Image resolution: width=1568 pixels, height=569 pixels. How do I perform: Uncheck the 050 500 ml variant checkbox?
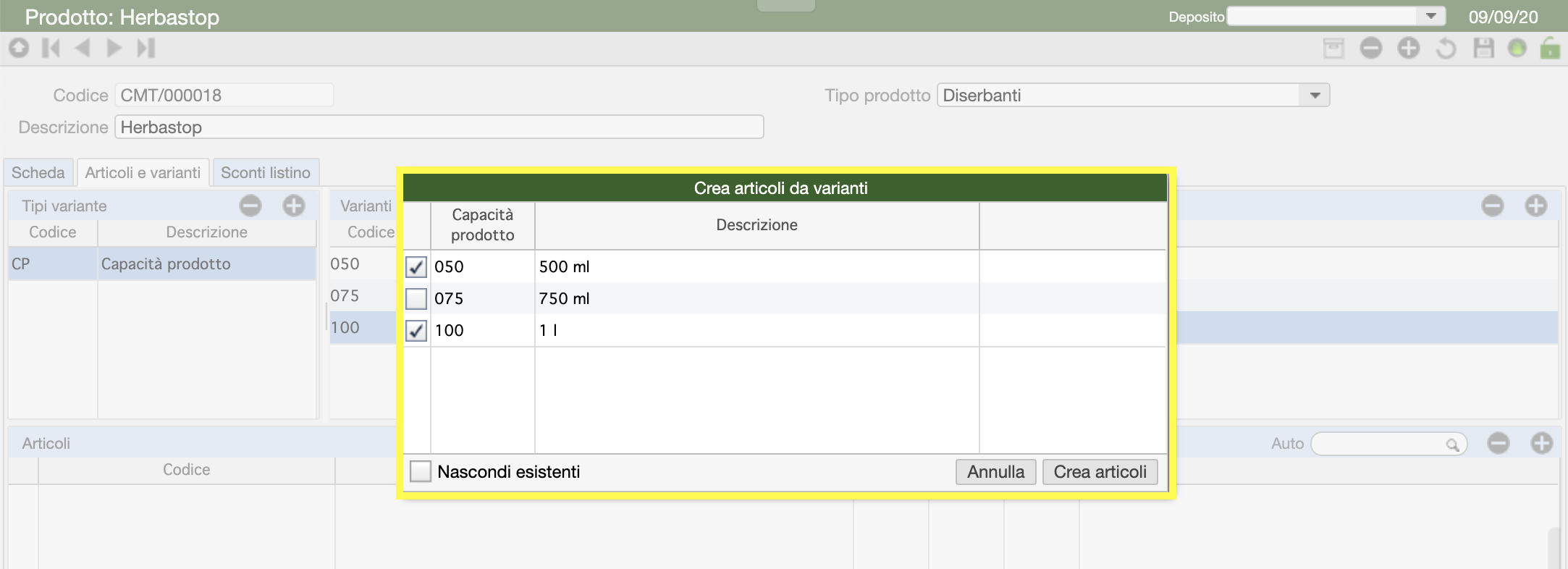click(416, 267)
